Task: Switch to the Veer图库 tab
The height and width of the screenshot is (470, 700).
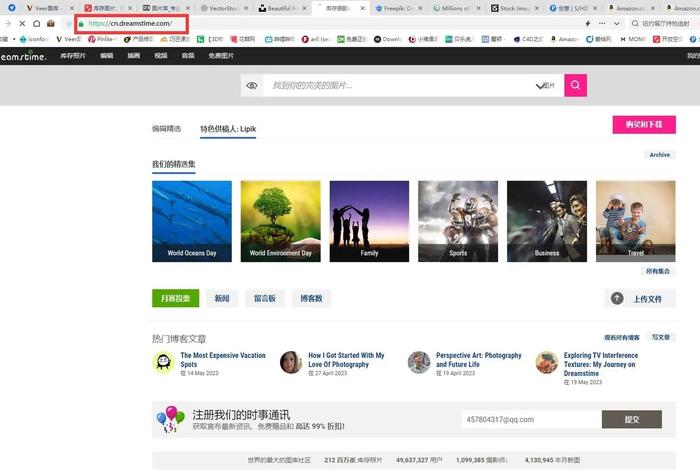Action: [x=46, y=8]
